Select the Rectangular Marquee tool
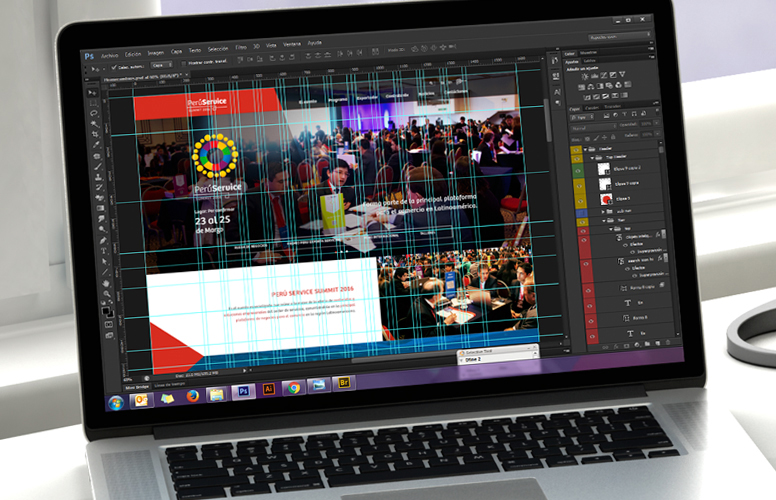Image resolution: width=776 pixels, height=500 pixels. (x=93, y=103)
